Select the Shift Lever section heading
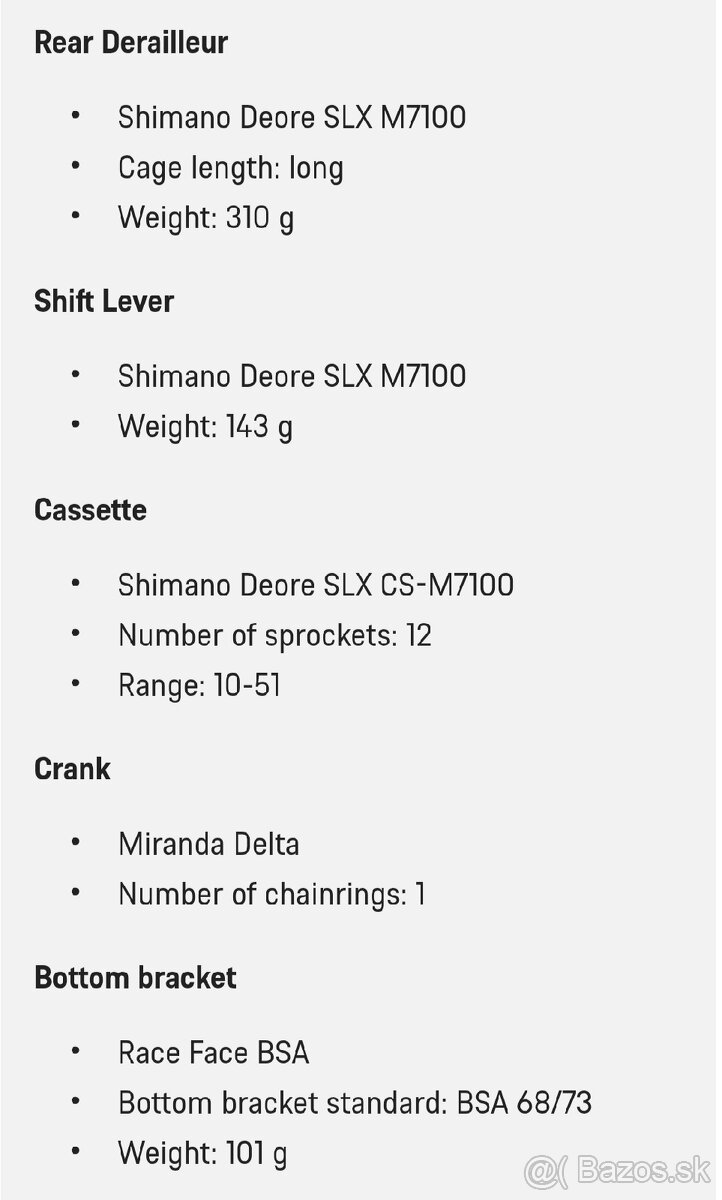Screen dimensions: 722x1200 104,302
